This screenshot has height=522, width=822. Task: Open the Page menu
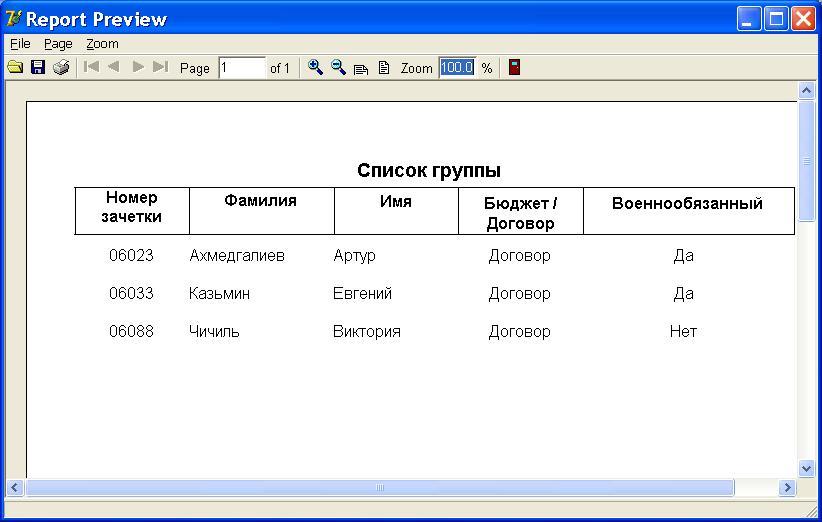pyautogui.click(x=58, y=44)
